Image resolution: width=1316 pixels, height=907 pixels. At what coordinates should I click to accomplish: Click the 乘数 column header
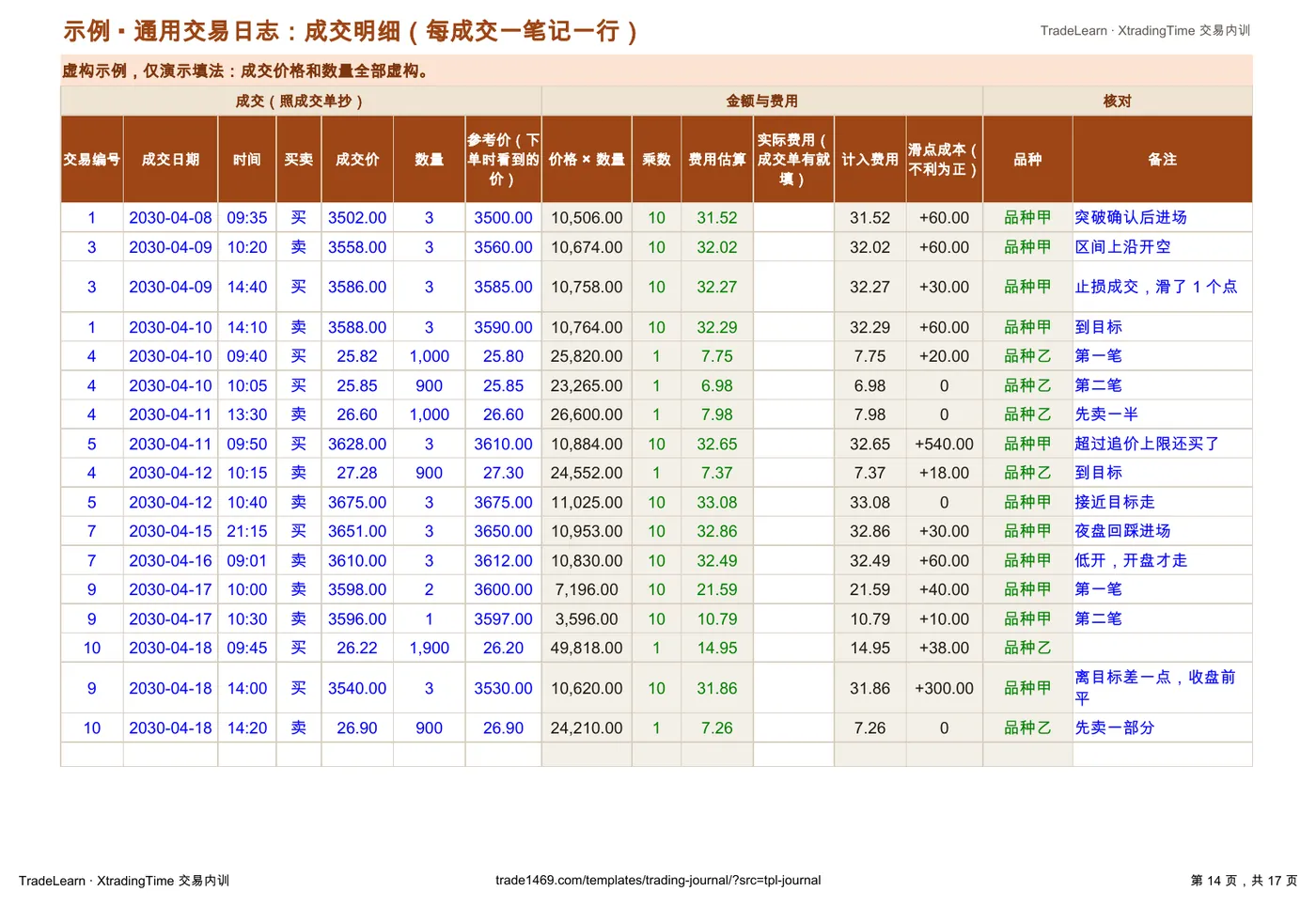[x=656, y=160]
